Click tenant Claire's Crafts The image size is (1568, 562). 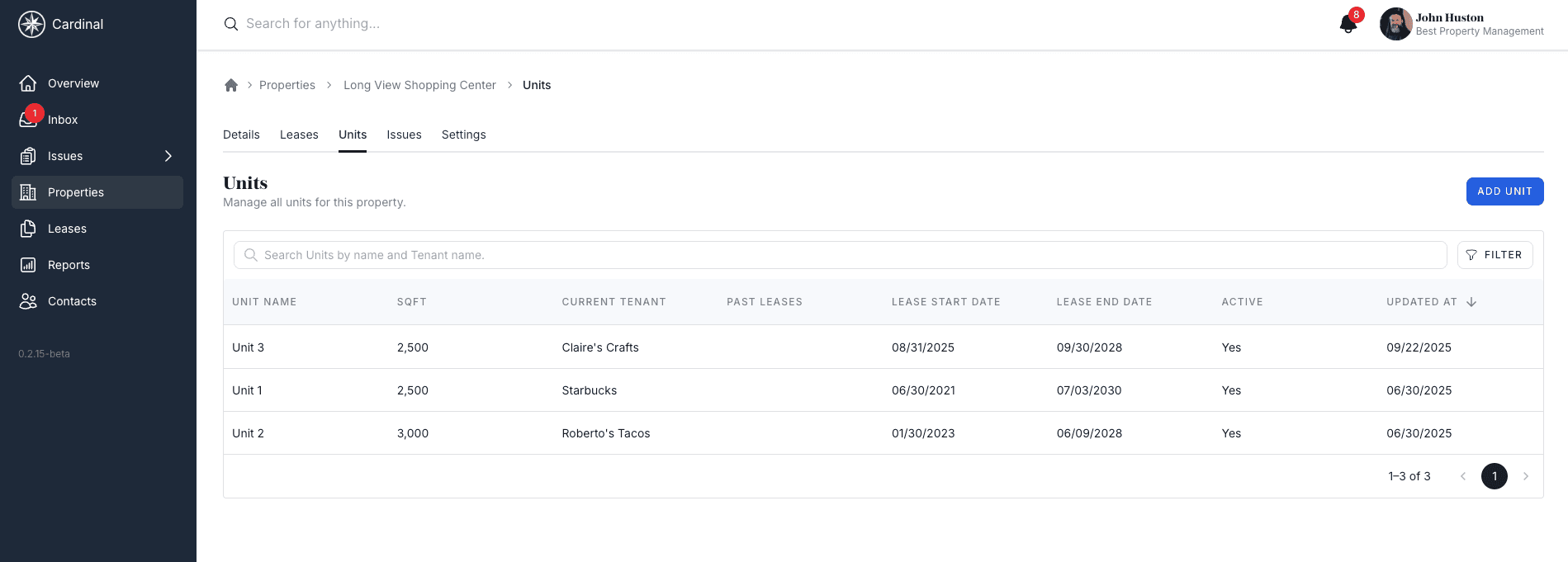[600, 347]
